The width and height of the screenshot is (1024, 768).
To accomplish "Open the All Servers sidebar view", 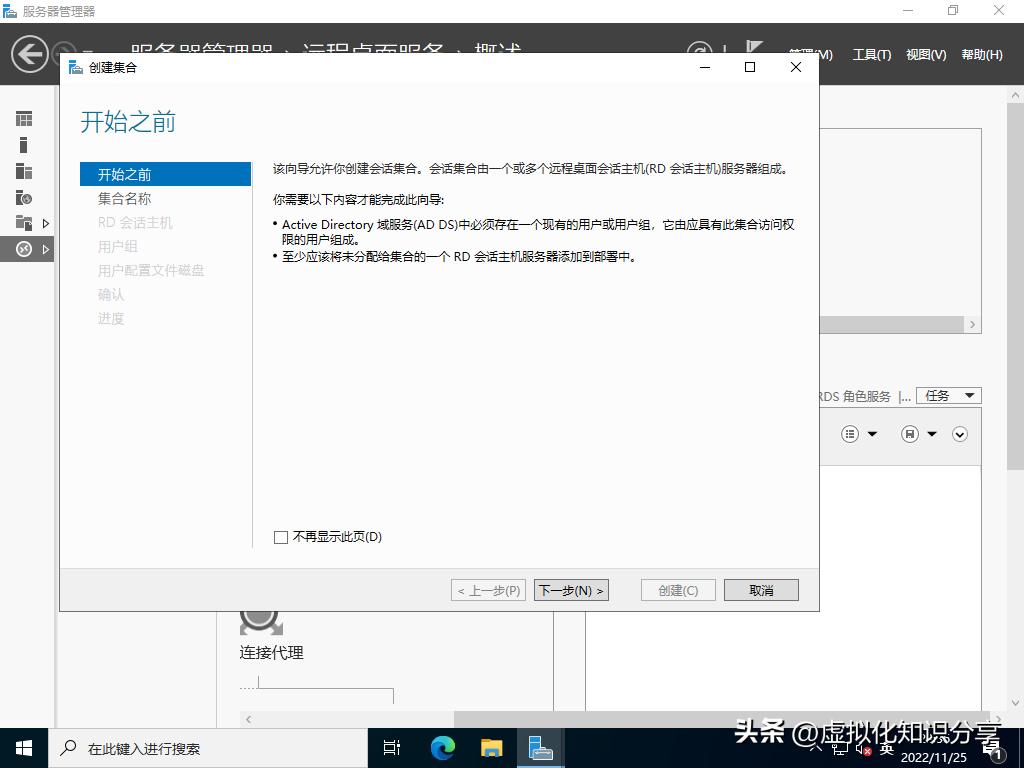I will point(23,171).
